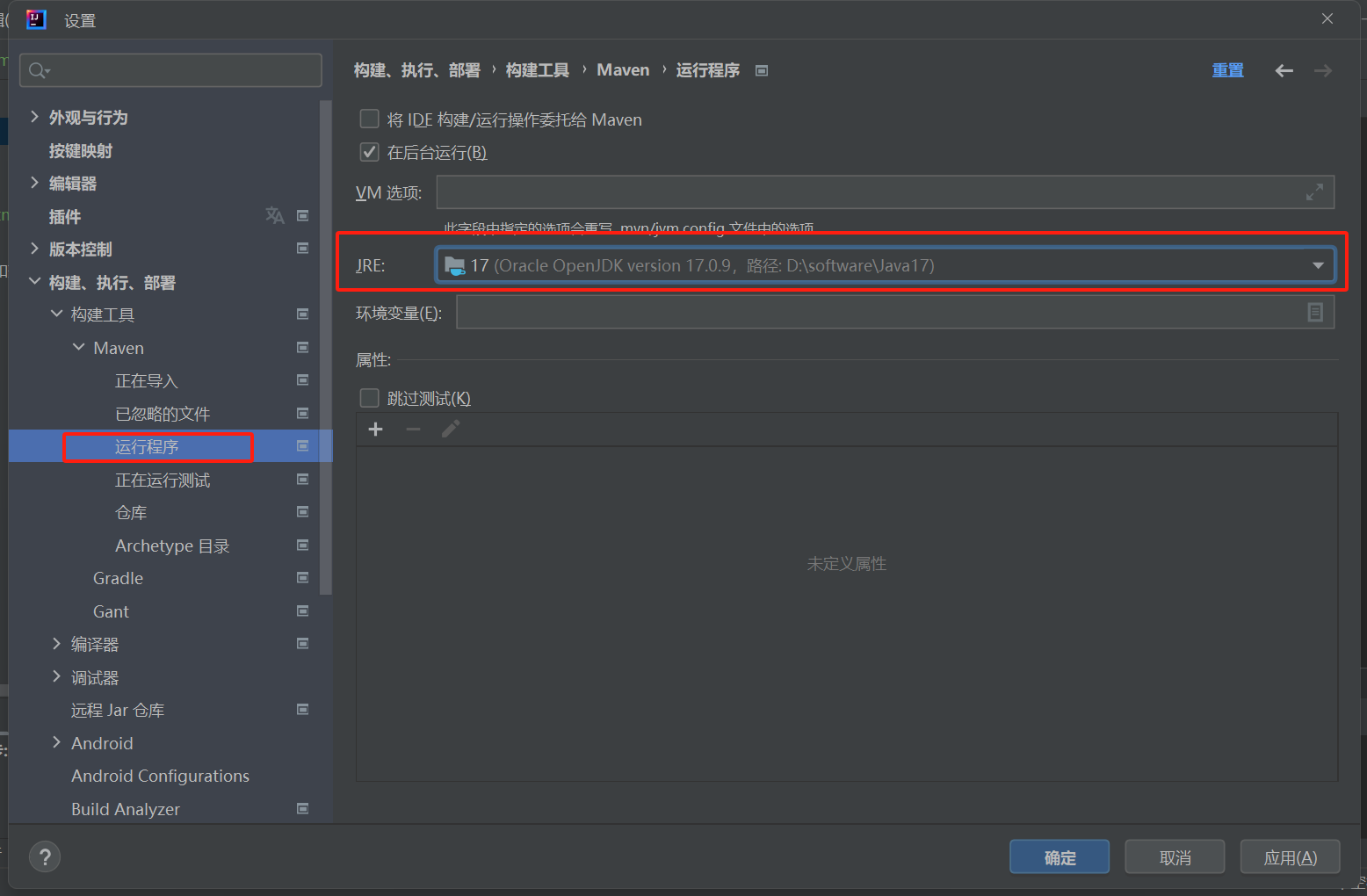This screenshot has width=1367, height=896.
Task: Focus the settings search field
Action: coord(170,70)
